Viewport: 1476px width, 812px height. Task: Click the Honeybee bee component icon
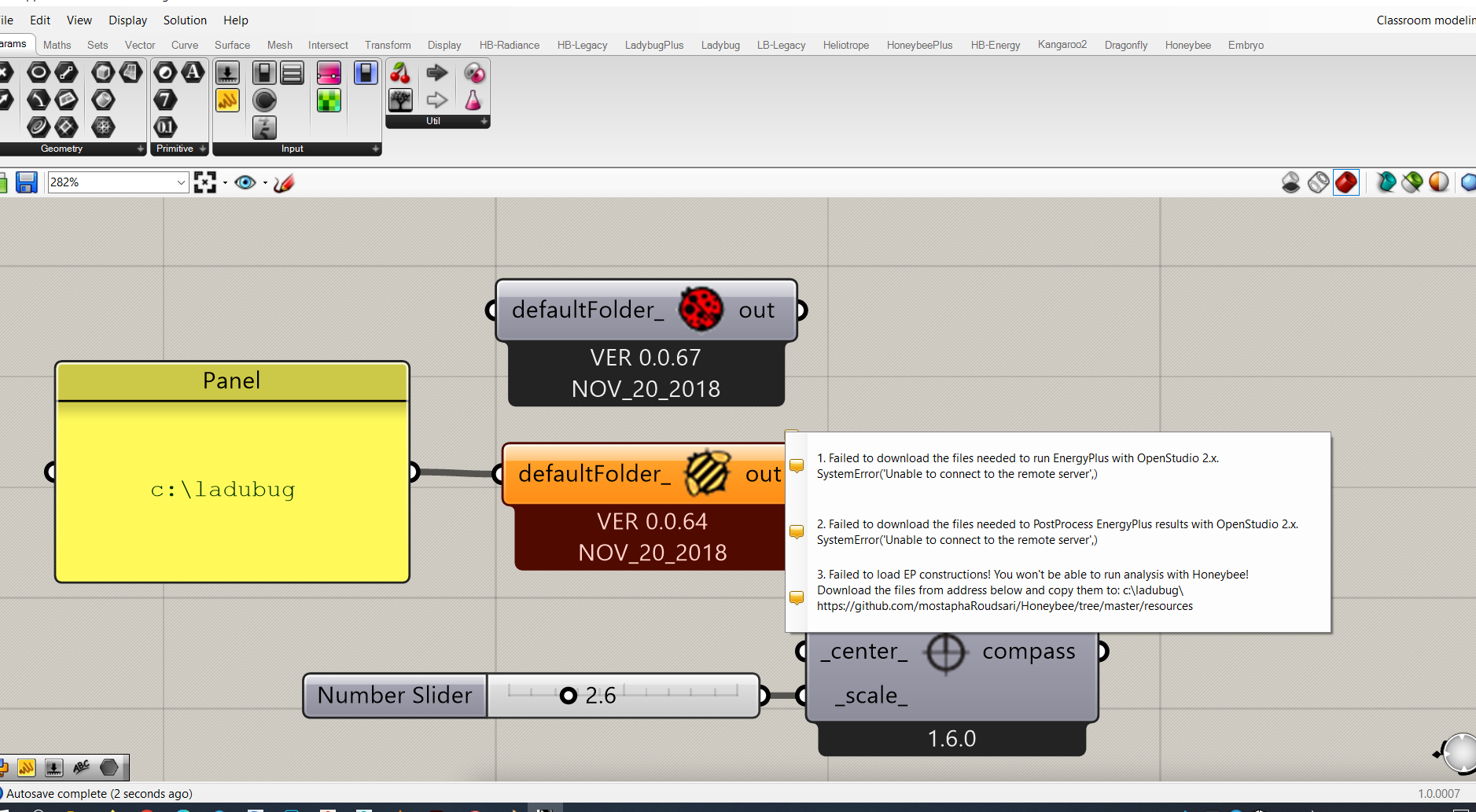click(707, 473)
